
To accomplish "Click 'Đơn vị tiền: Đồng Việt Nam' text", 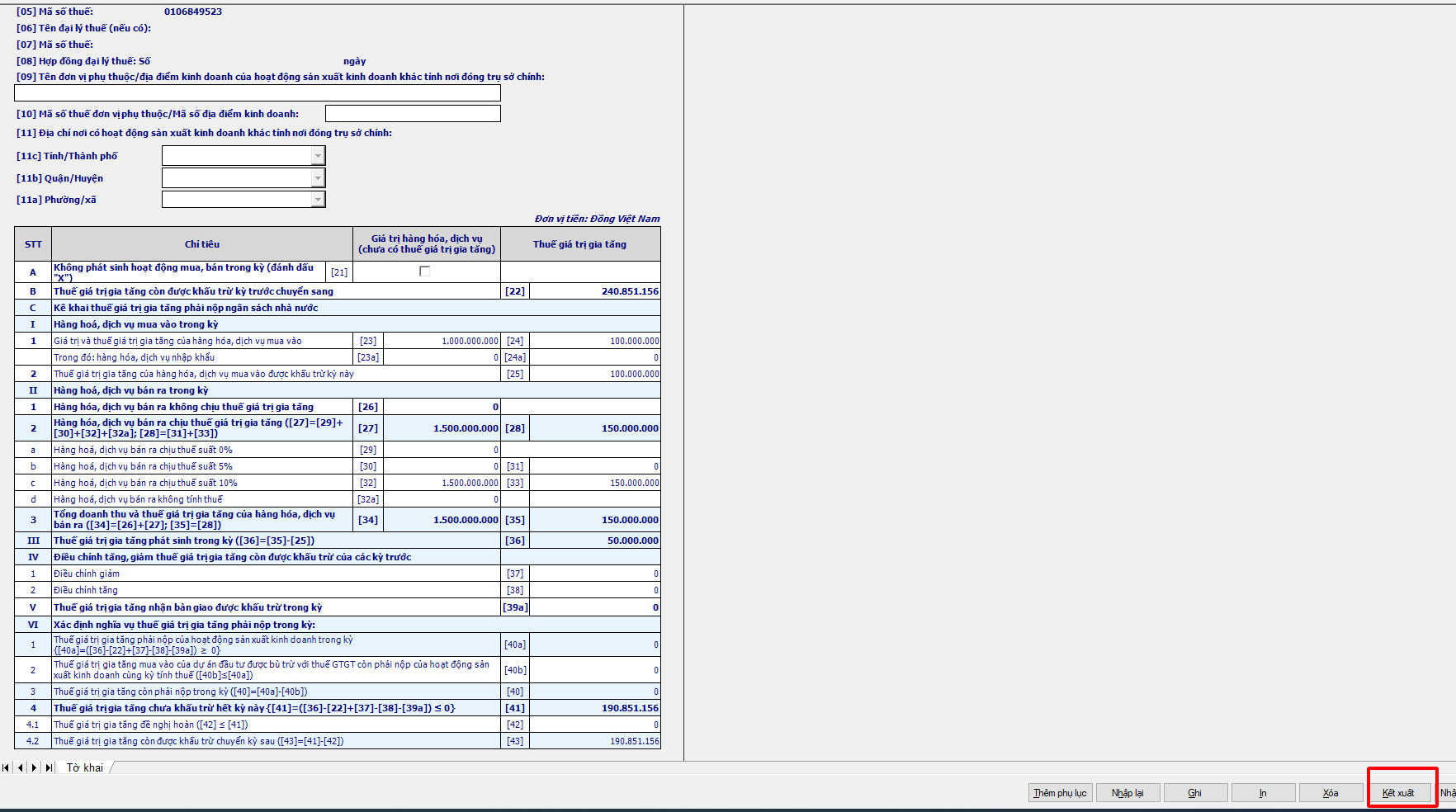I will point(598,219).
